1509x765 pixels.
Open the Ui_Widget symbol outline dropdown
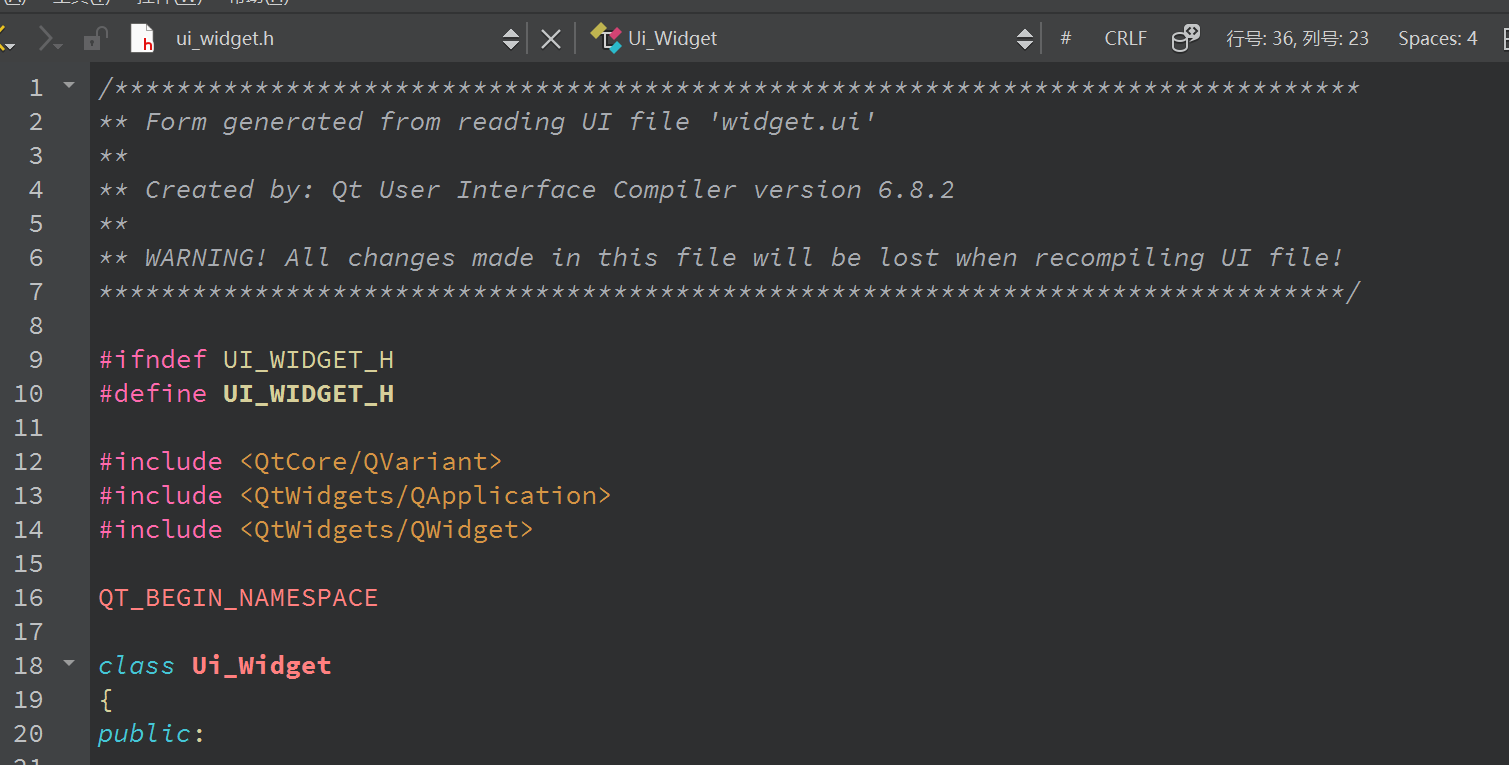click(1024, 39)
